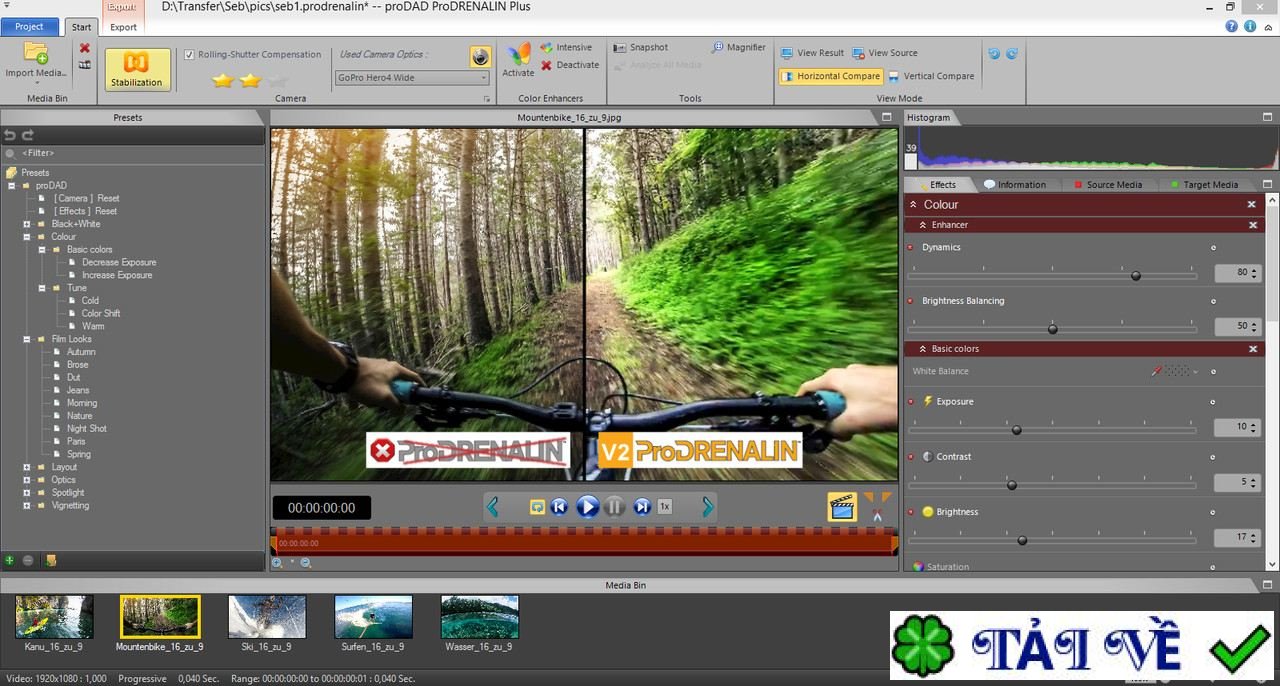
Task: Click the scissors cut icon
Action: tap(877, 515)
